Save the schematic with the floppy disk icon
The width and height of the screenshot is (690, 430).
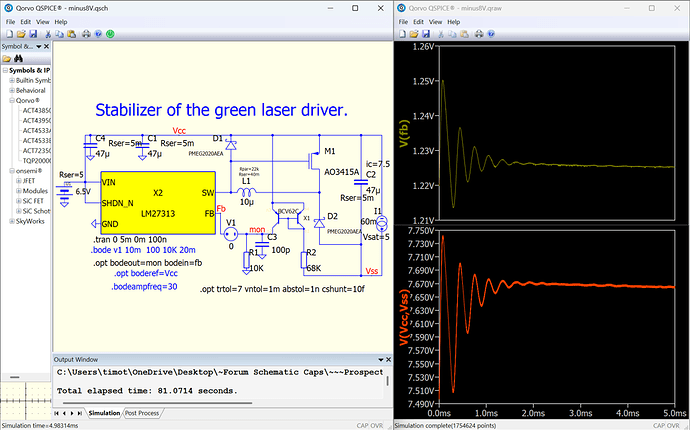click(33, 34)
